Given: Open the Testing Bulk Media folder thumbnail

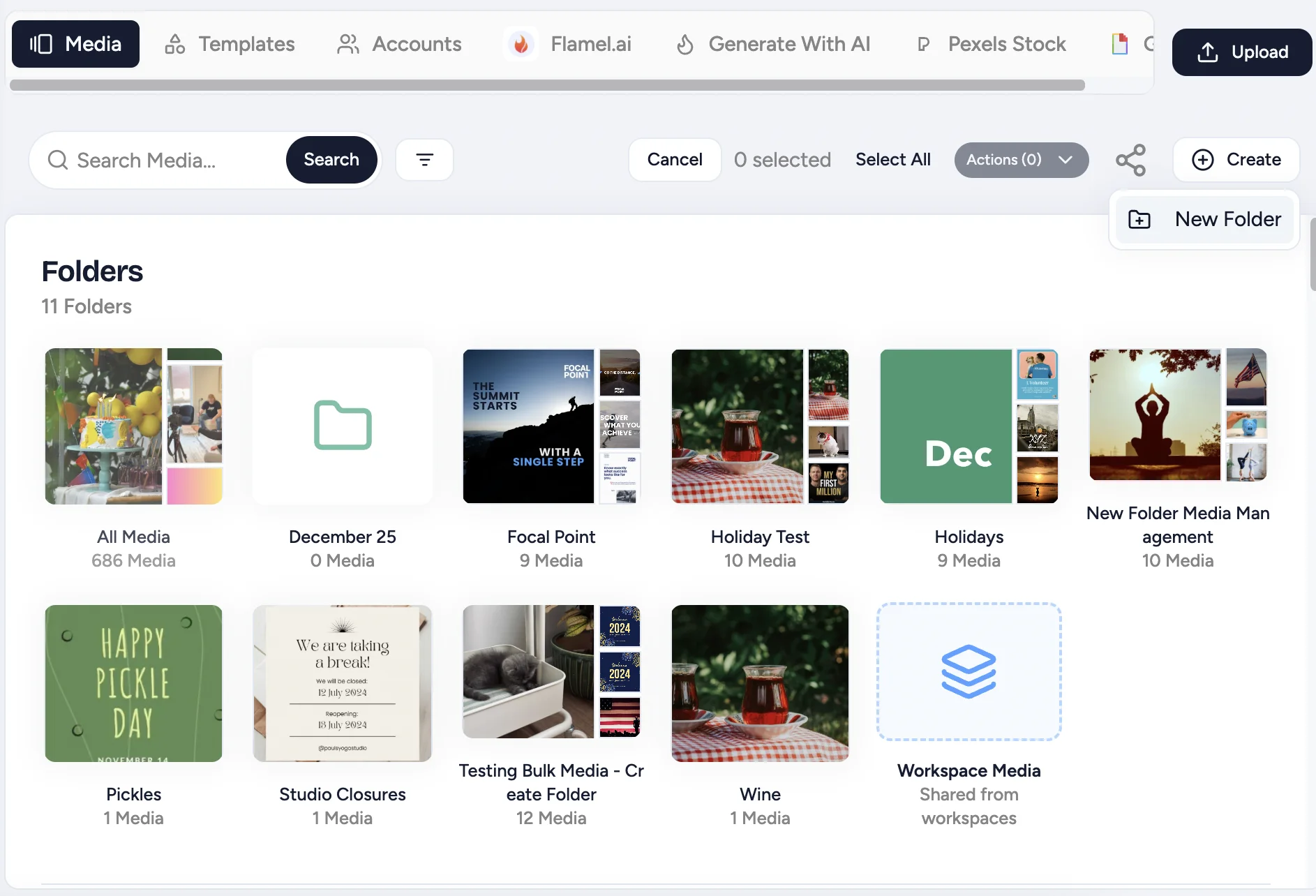Looking at the screenshot, I should point(551,671).
